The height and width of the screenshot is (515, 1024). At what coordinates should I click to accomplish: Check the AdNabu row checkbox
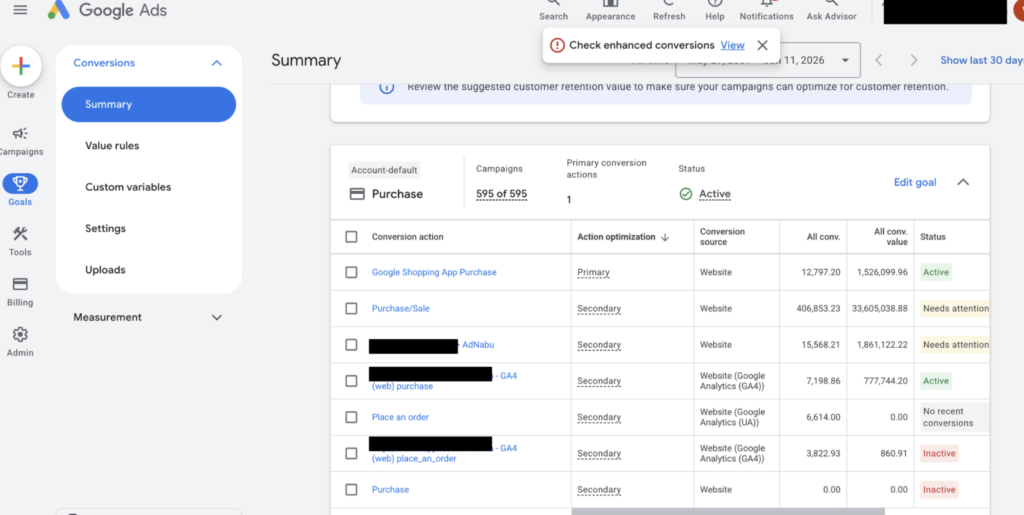[351, 345]
